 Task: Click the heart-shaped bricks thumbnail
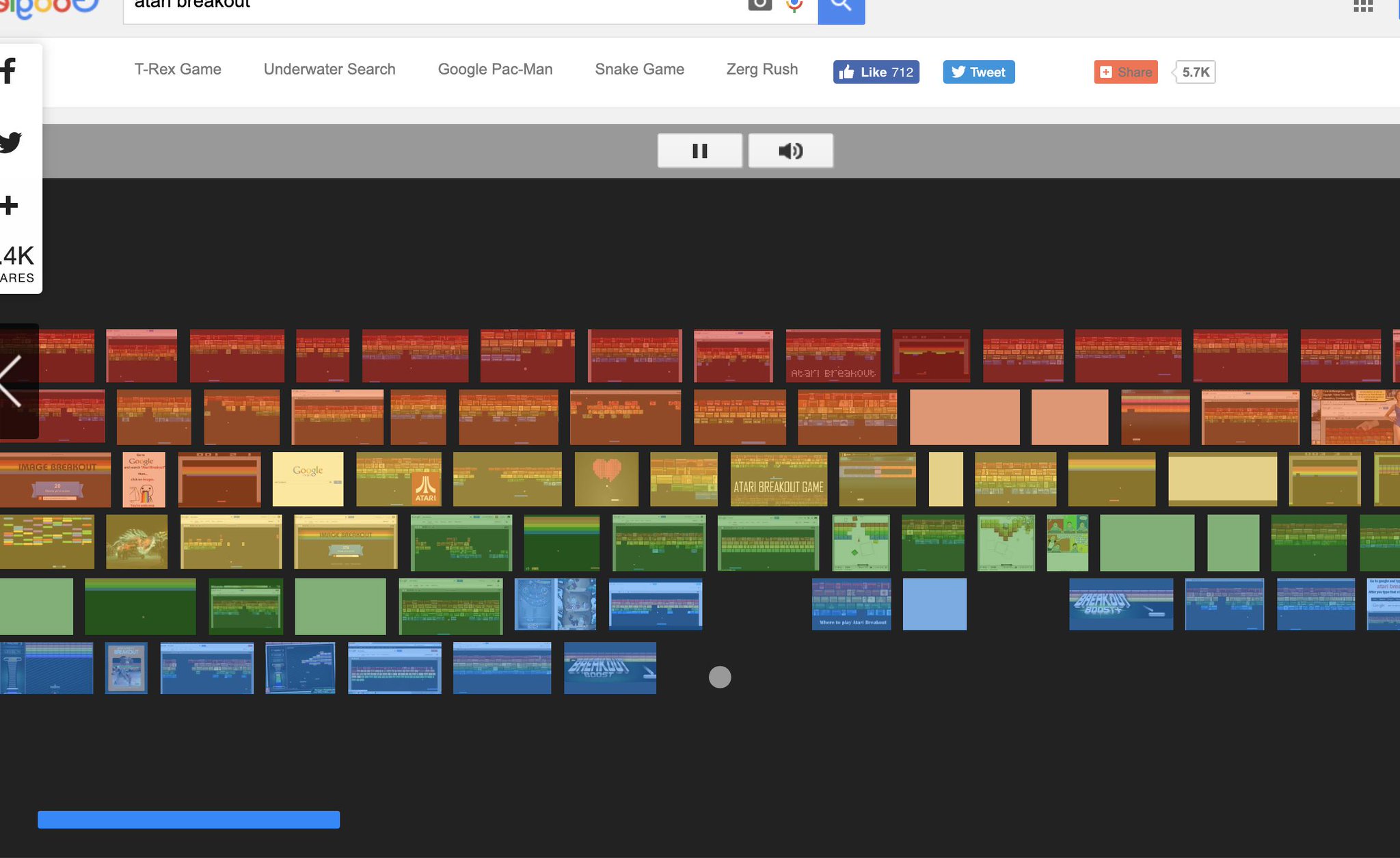coord(606,479)
